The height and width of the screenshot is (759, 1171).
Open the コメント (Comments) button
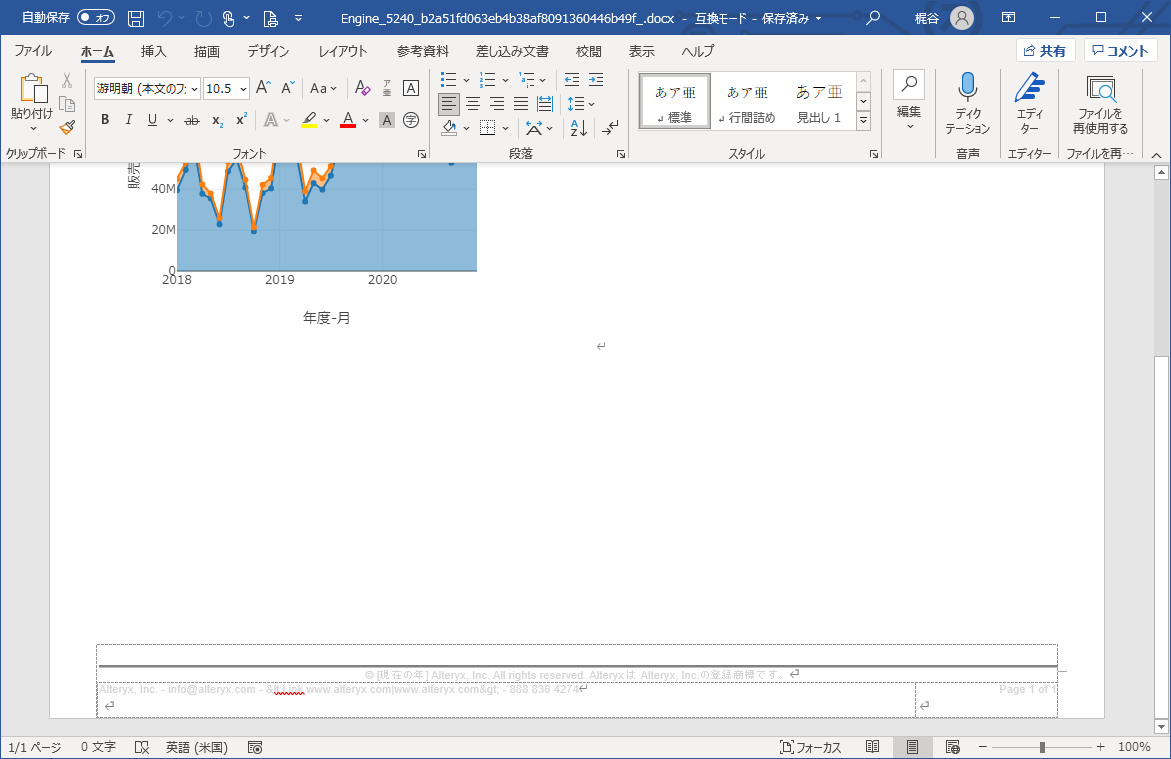1120,51
